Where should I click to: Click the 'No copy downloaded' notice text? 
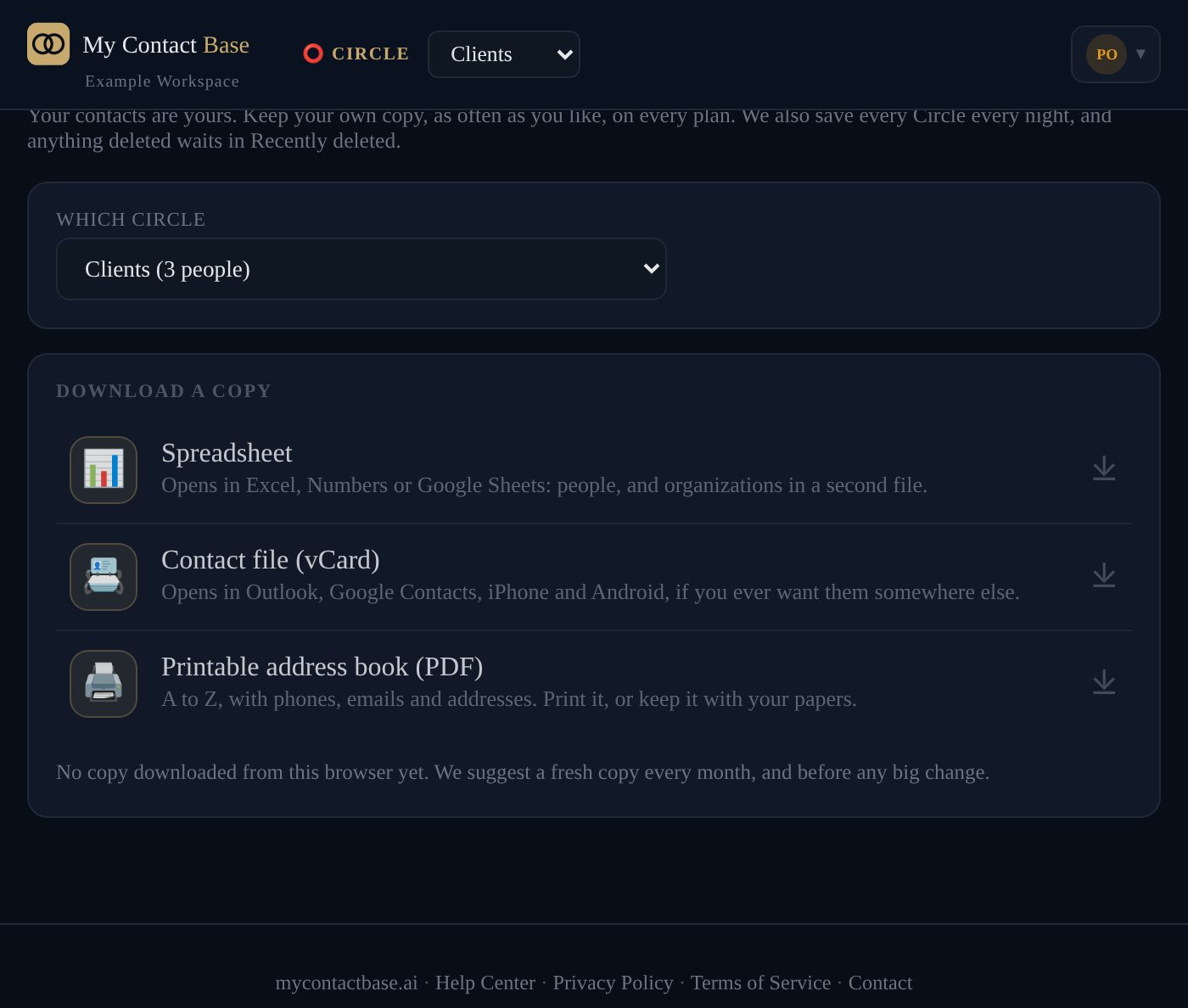click(x=523, y=772)
